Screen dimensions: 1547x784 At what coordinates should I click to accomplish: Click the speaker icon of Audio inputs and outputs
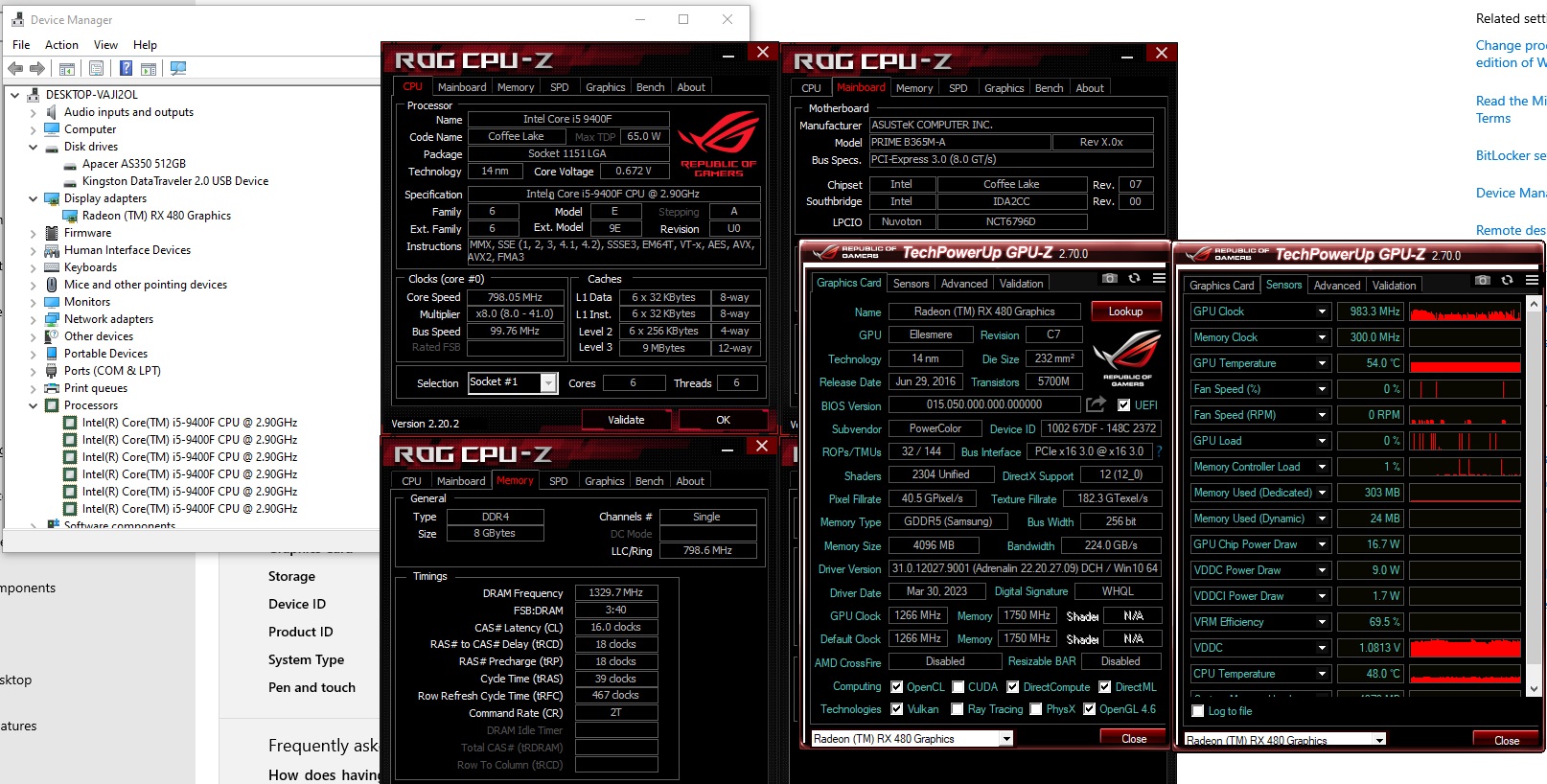point(52,112)
